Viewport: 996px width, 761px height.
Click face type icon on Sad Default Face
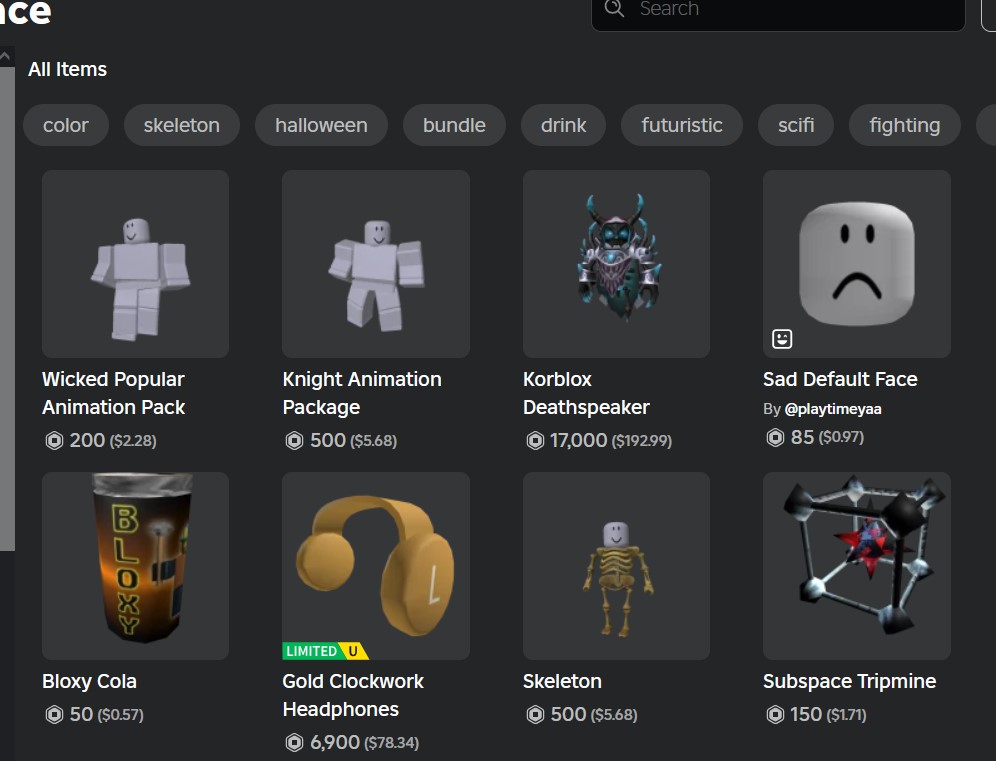(x=782, y=339)
